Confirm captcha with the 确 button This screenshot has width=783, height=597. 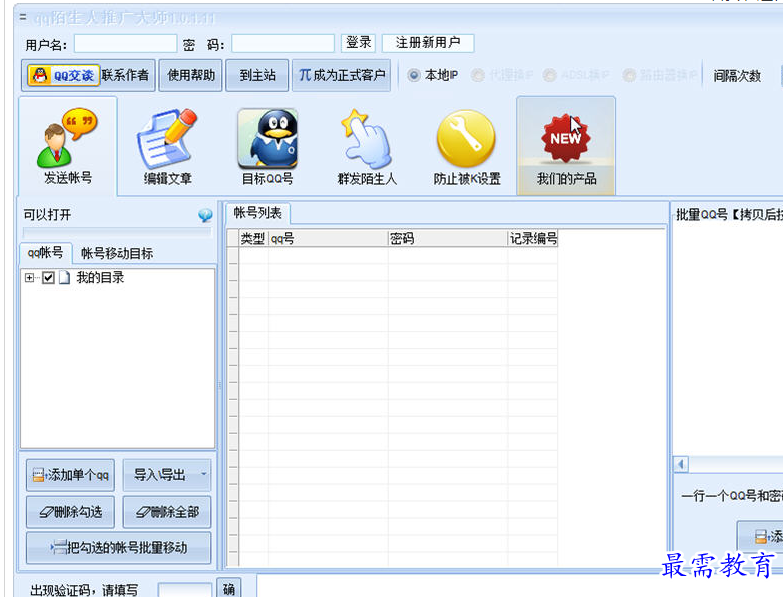[229, 589]
